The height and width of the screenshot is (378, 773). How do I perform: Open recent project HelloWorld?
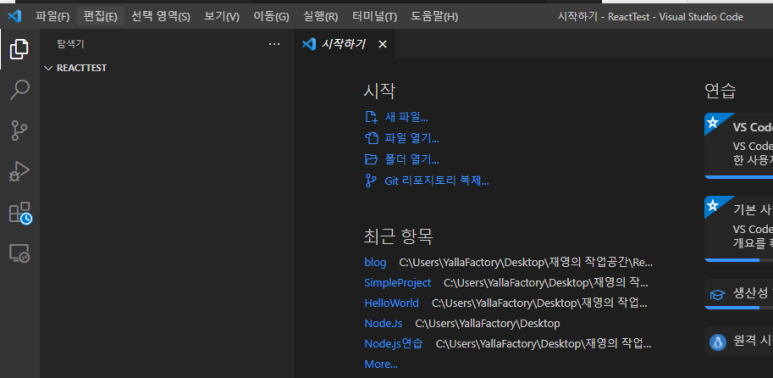tap(391, 303)
